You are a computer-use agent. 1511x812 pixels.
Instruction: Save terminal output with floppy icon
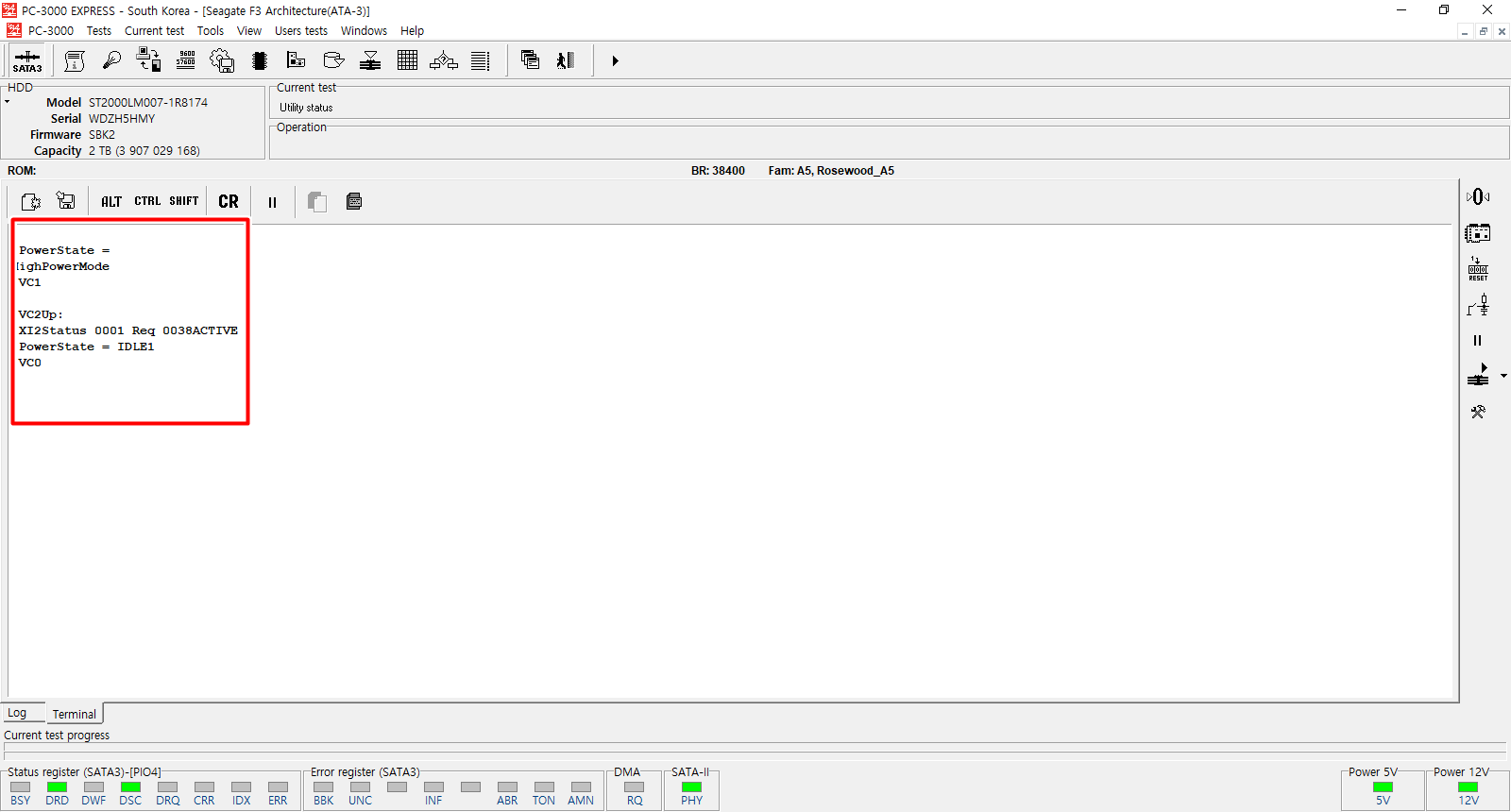66,201
